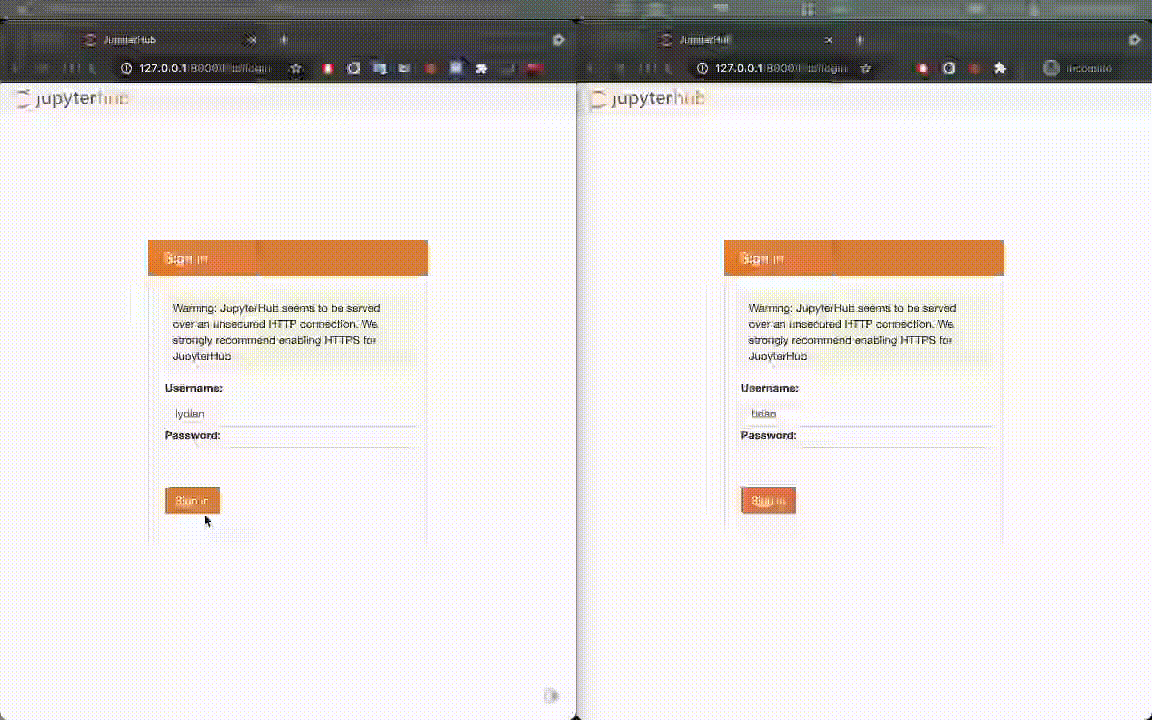1152x720 pixels.
Task: Click the scroll indicator near the page bottom
Action: 551,695
